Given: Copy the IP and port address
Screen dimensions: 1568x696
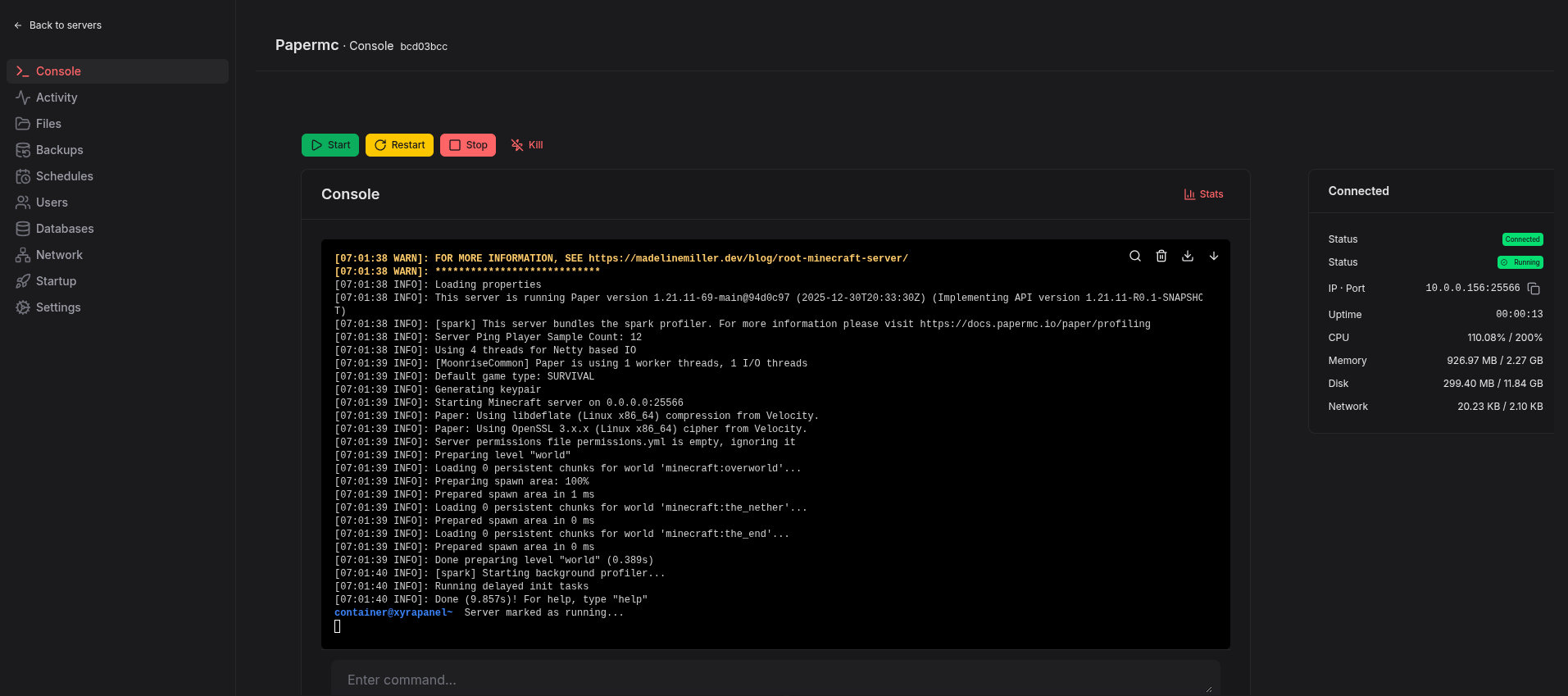Looking at the screenshot, I should pos(1534,289).
